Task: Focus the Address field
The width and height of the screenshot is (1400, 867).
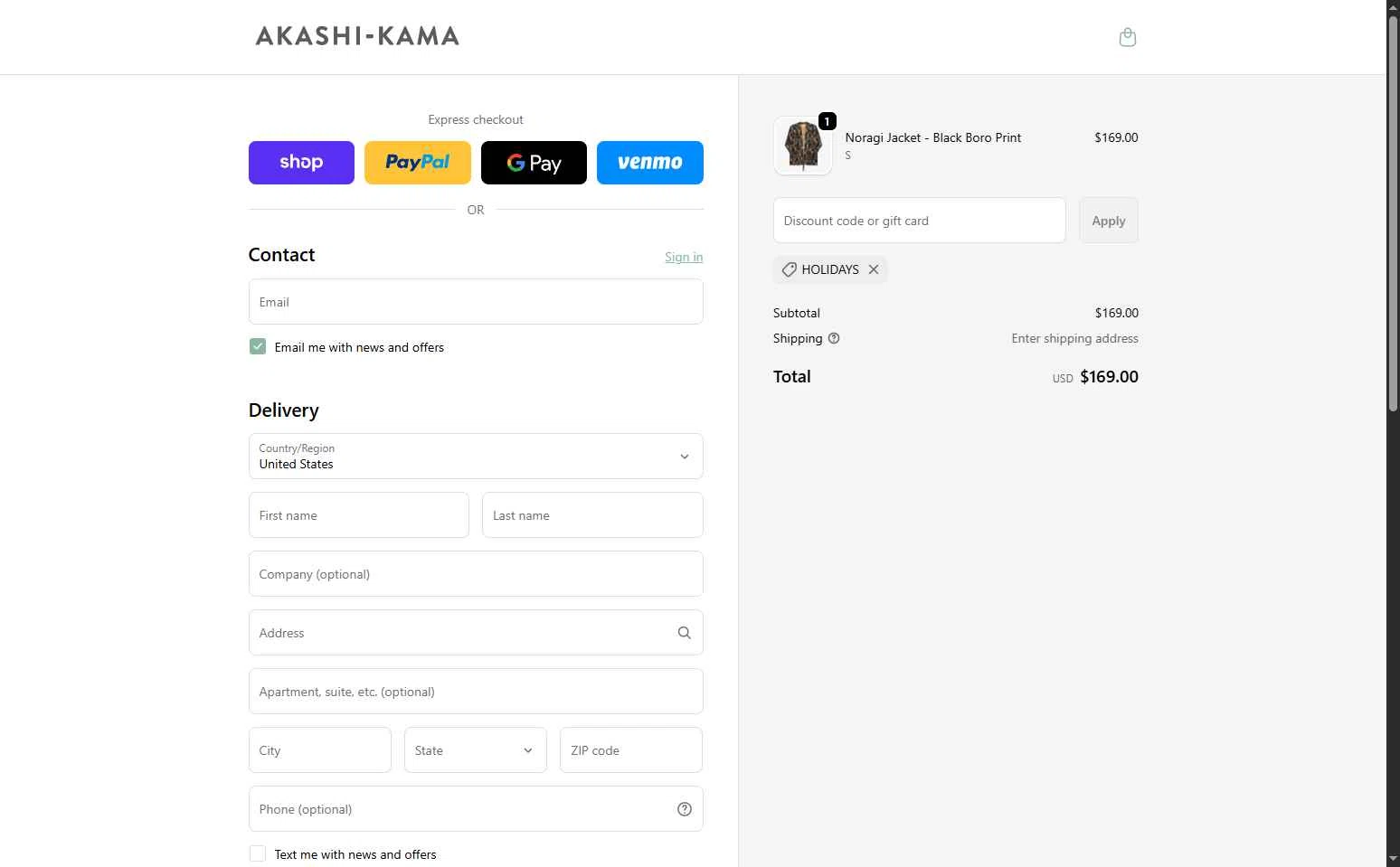Action: 476,633
